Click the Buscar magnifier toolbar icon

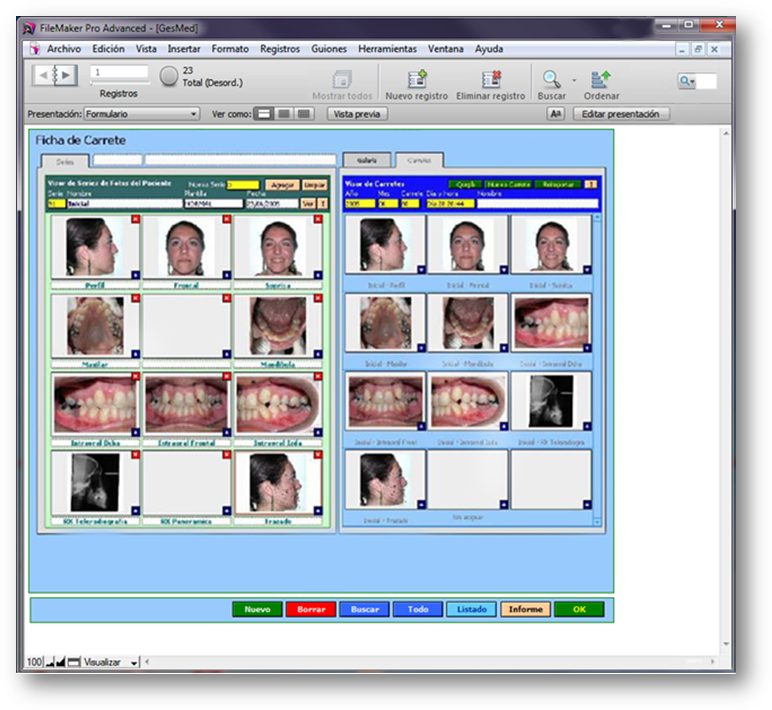coord(551,79)
